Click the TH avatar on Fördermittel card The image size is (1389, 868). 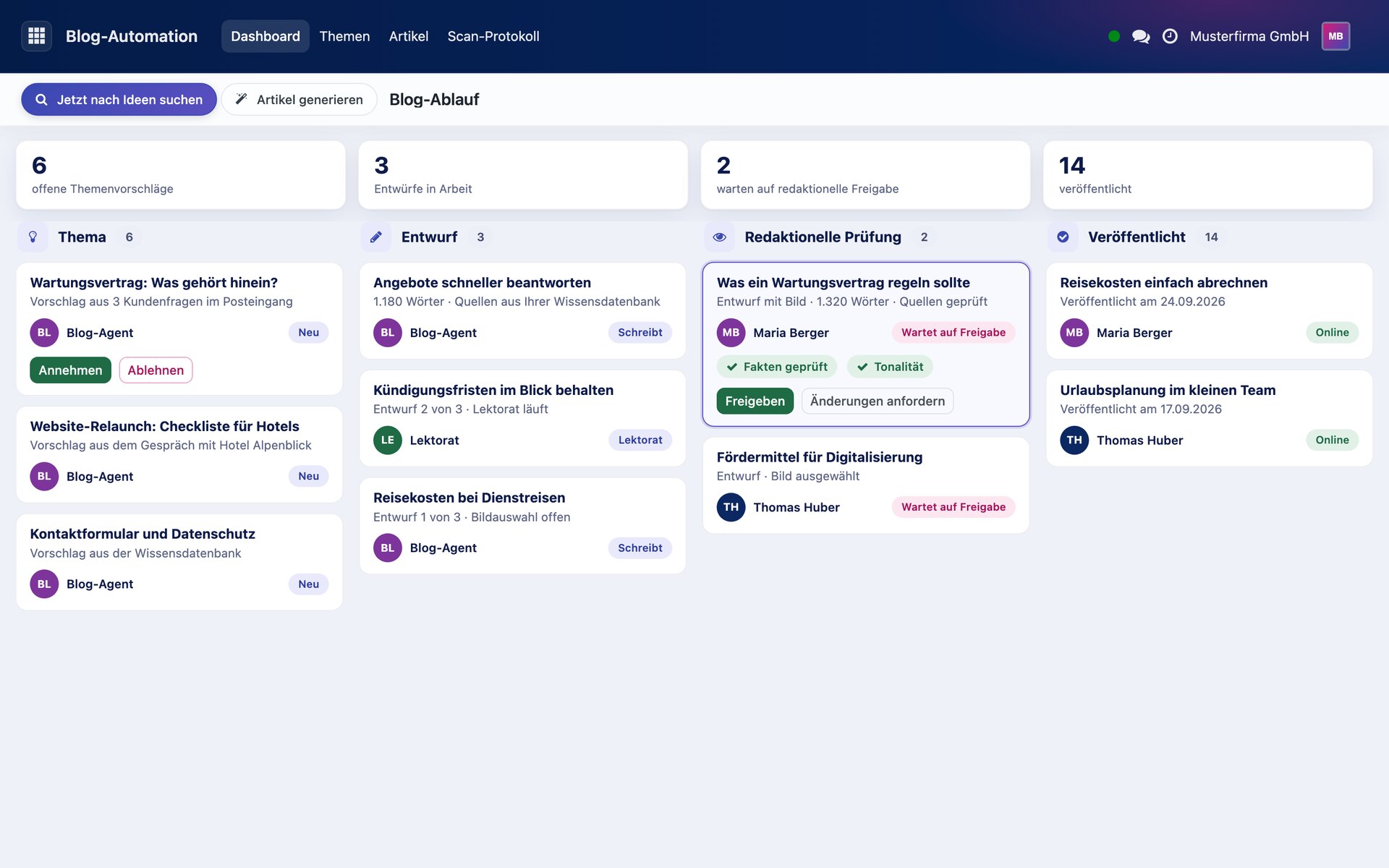pos(731,507)
